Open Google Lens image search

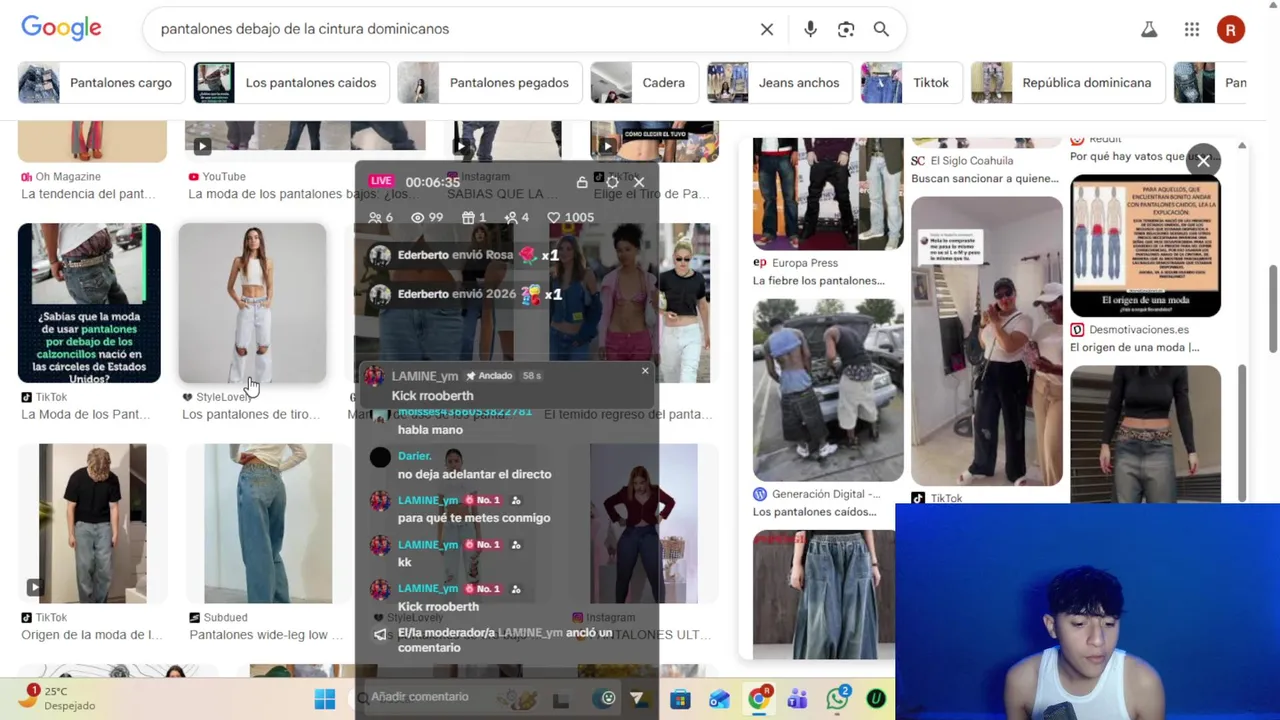click(846, 29)
